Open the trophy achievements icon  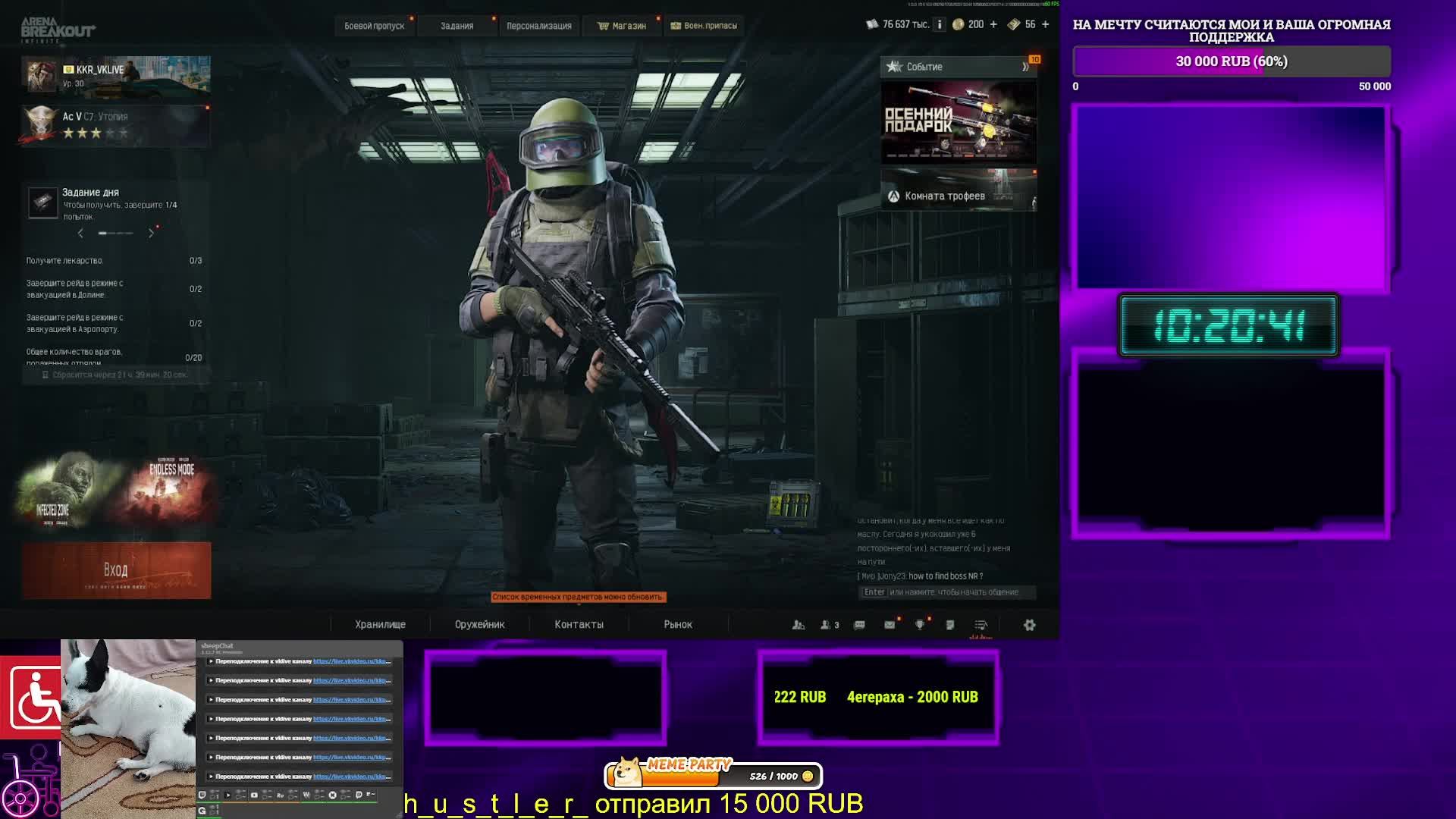(920, 625)
